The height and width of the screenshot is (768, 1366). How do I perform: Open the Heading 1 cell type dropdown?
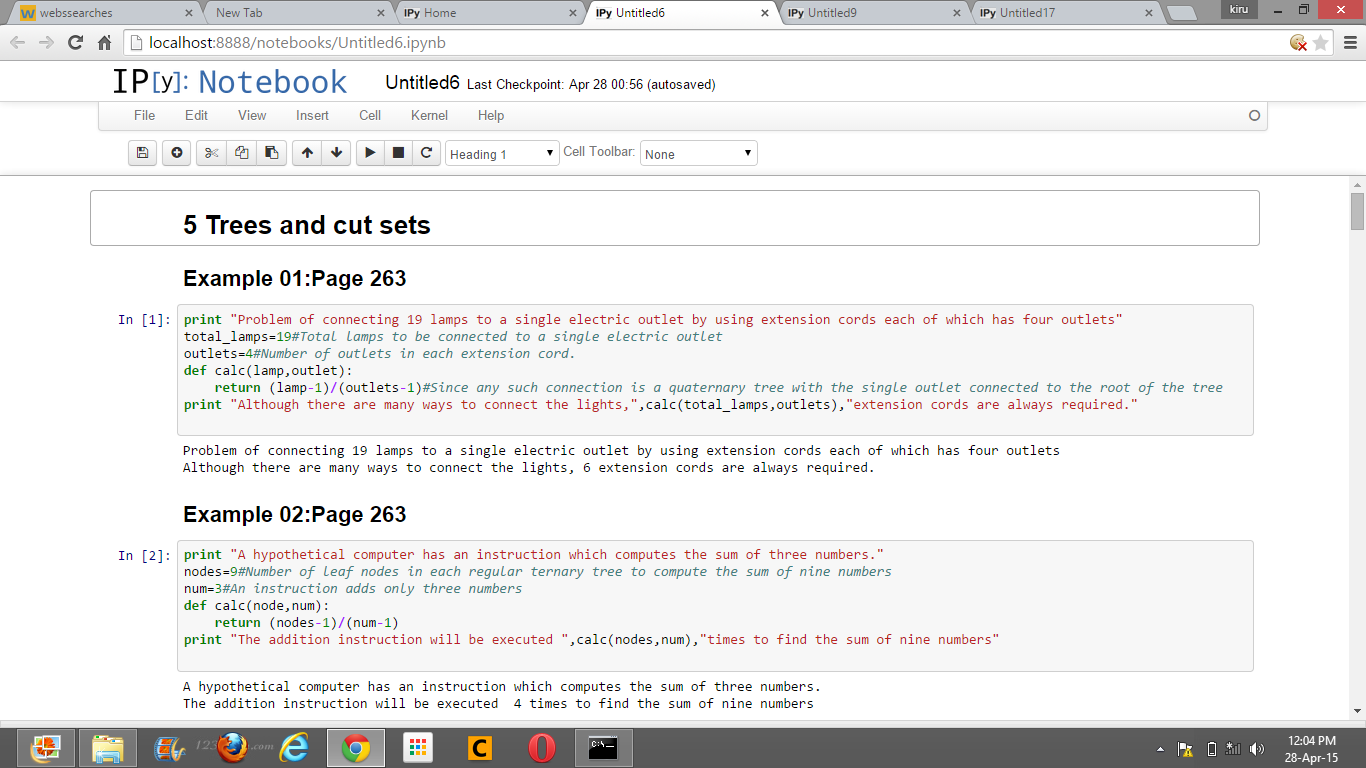(x=502, y=154)
